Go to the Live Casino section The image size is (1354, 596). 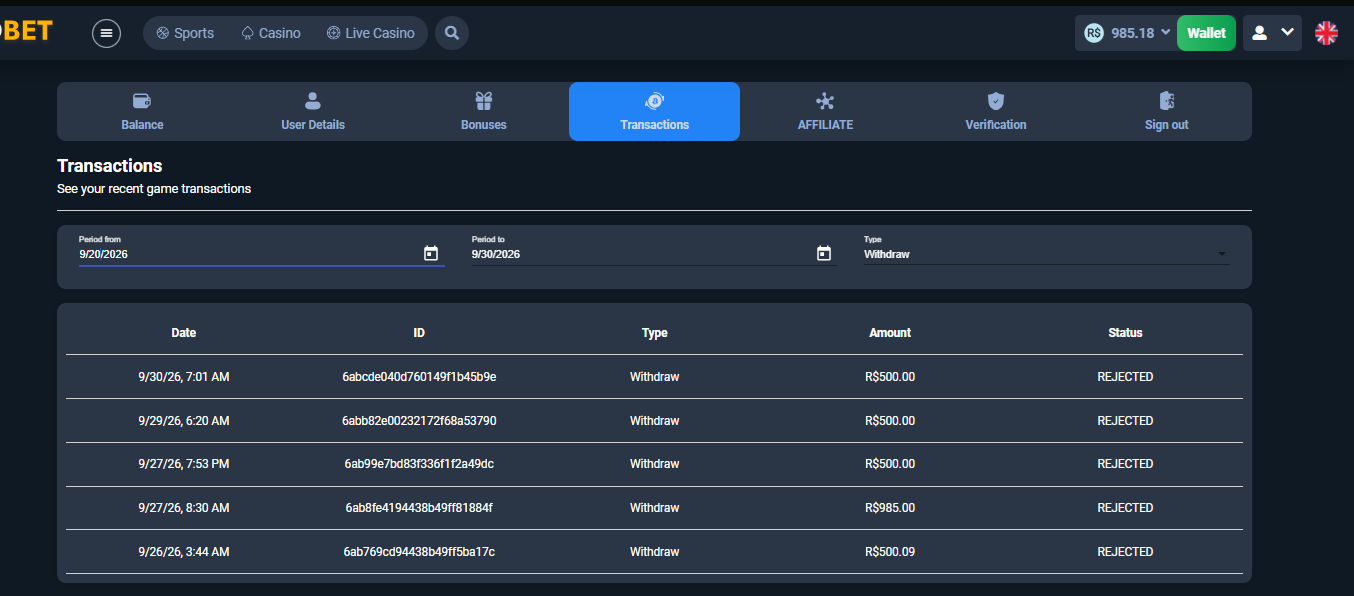click(370, 33)
